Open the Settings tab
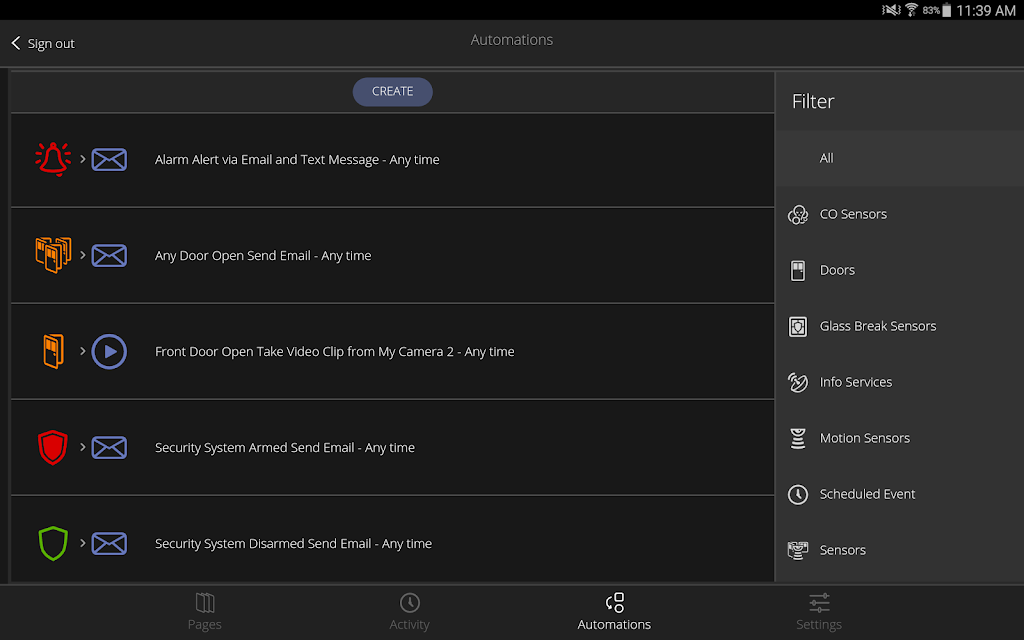This screenshot has width=1024, height=640. (819, 612)
